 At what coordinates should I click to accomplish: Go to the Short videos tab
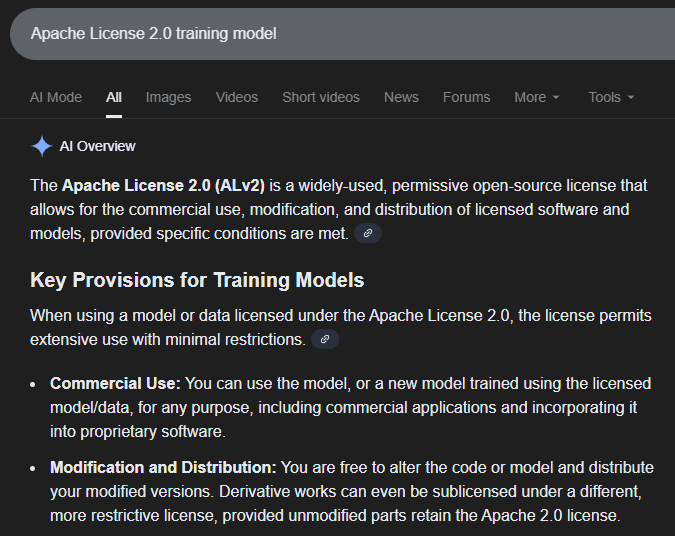pos(321,97)
